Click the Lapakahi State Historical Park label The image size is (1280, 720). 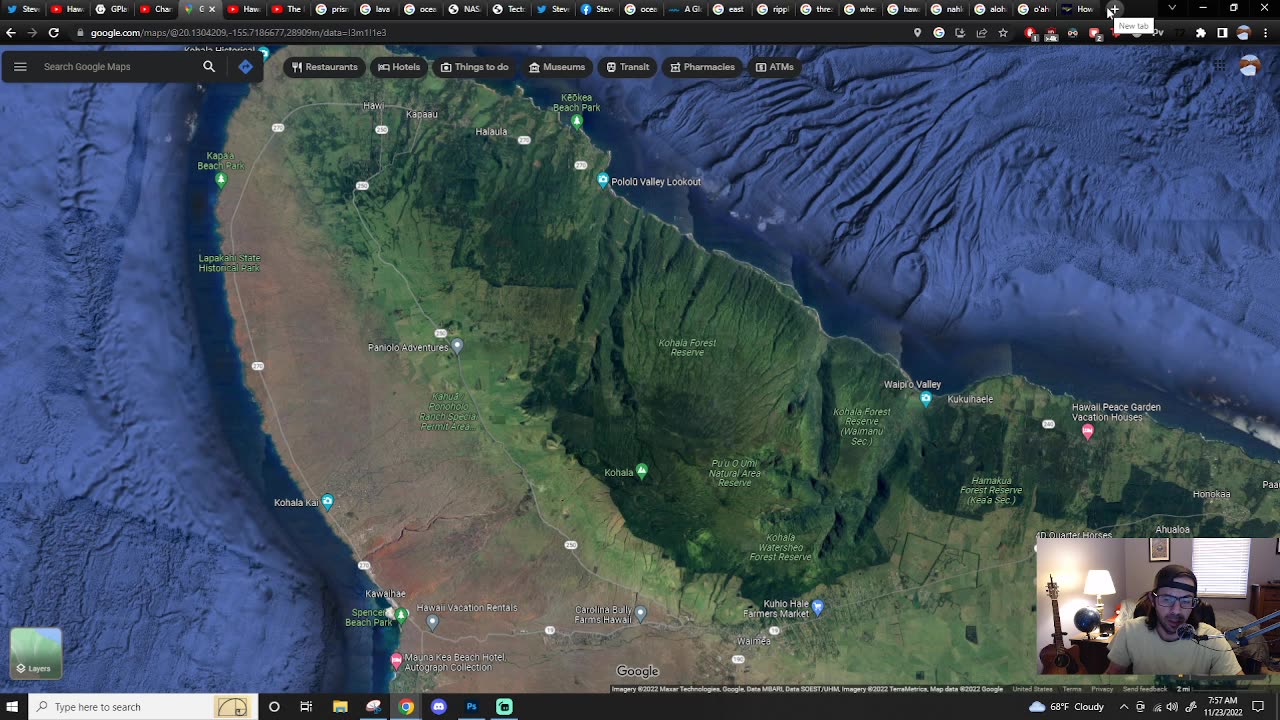coord(229,263)
